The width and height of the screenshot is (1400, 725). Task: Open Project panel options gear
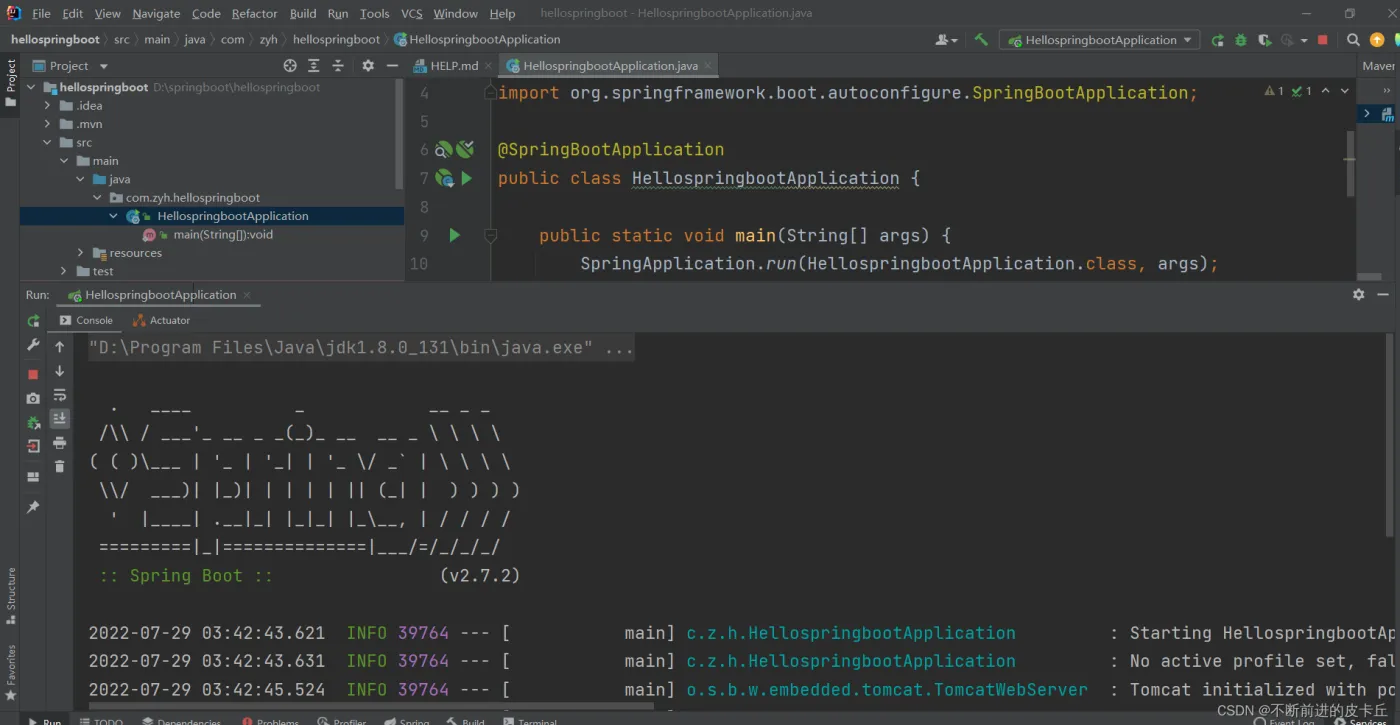pyautogui.click(x=368, y=66)
